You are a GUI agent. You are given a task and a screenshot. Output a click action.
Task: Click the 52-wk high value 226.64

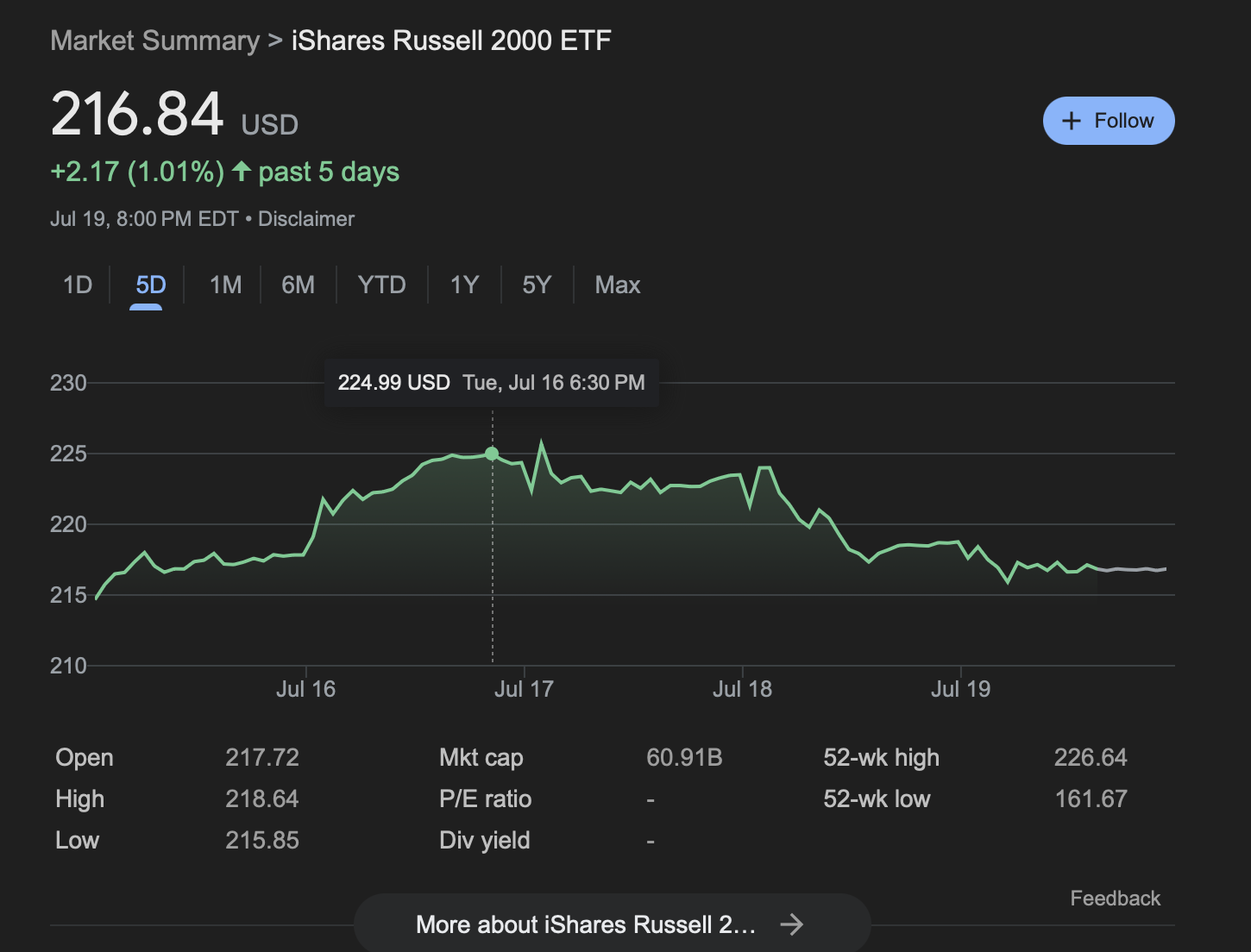1091,757
